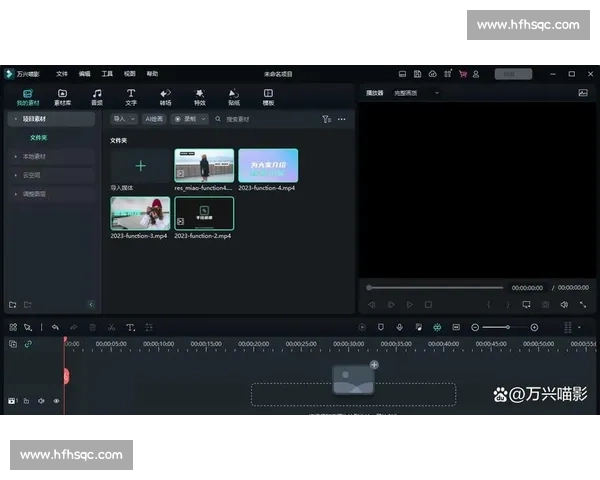Screen dimensions: 600x480
Task: Expand the 调整图层 tree section
Action: [x=15, y=194]
